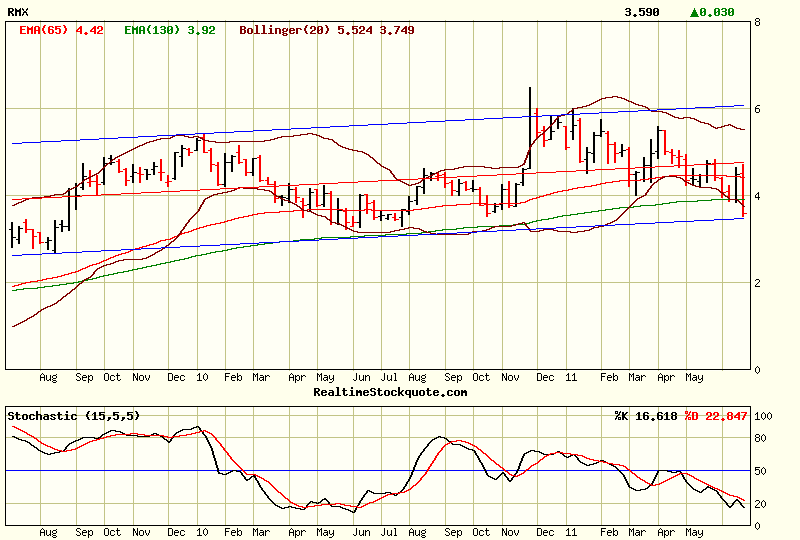This screenshot has width=800, height=540.
Task: Click the Jun label under the price chart
Action: pyautogui.click(x=362, y=378)
